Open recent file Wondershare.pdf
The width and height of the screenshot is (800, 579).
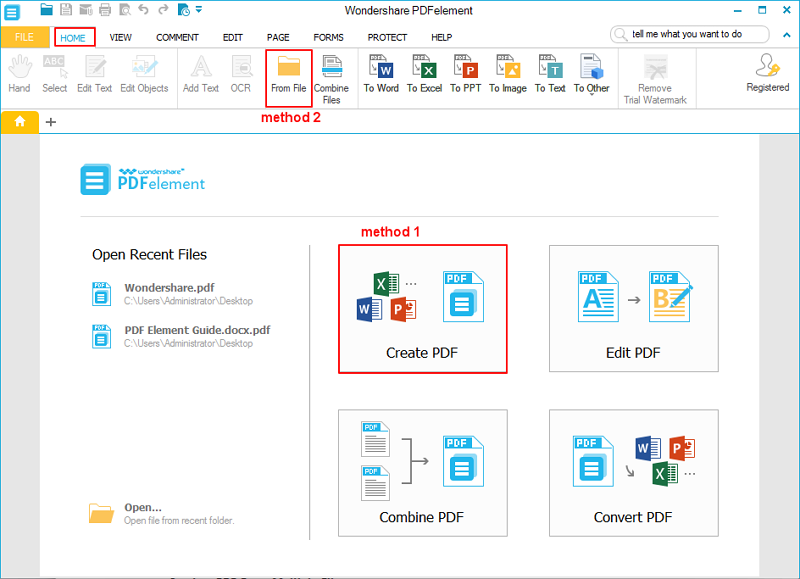tap(172, 294)
